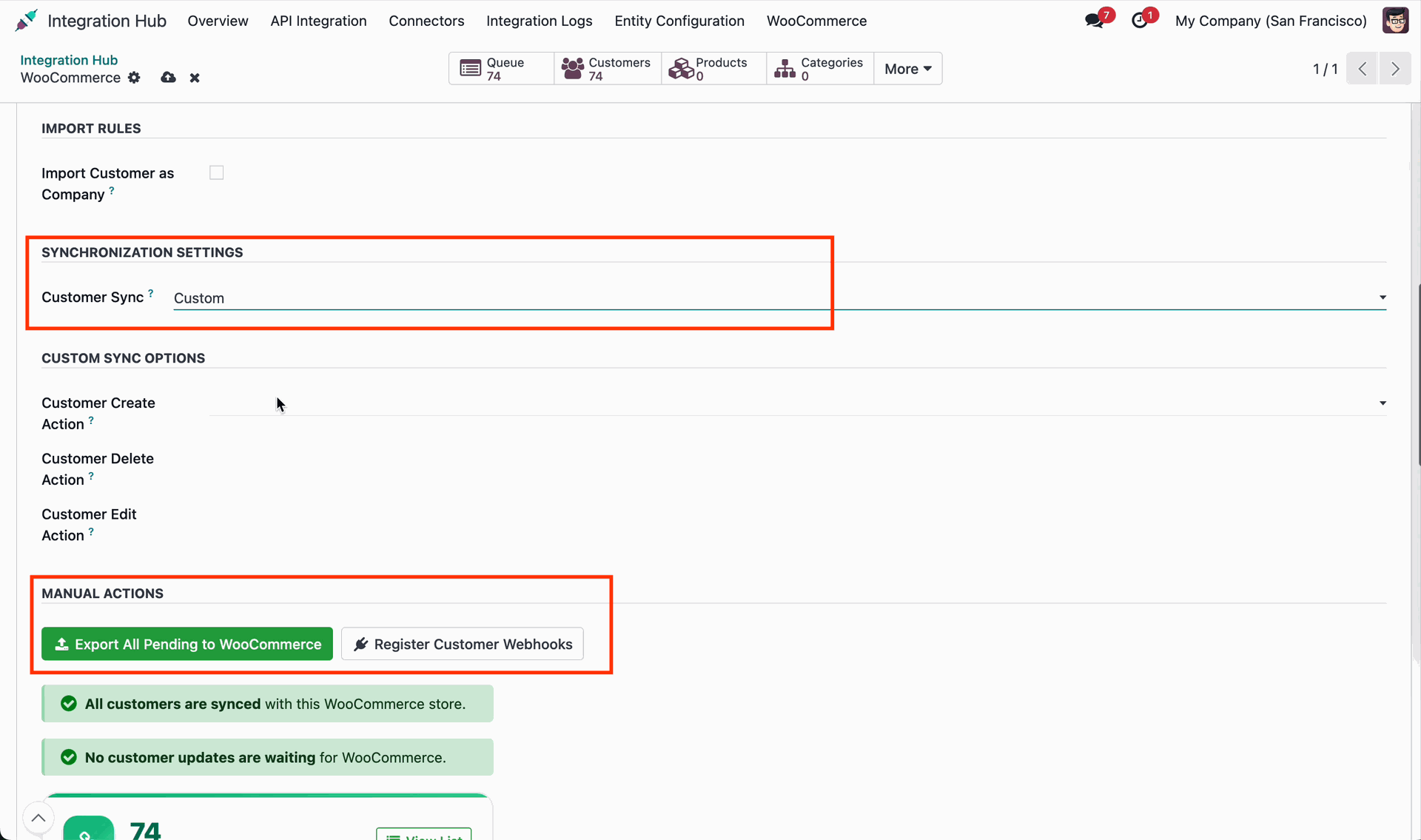This screenshot has width=1421, height=840.
Task: Click Export All Pending to WooCommerce
Action: tap(187, 644)
